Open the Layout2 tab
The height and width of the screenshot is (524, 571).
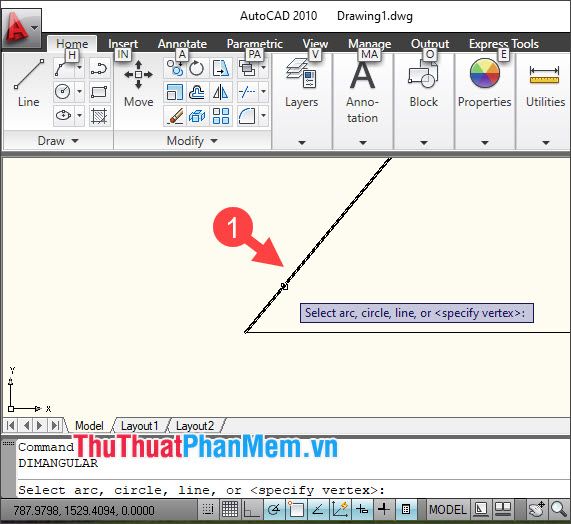(x=195, y=426)
